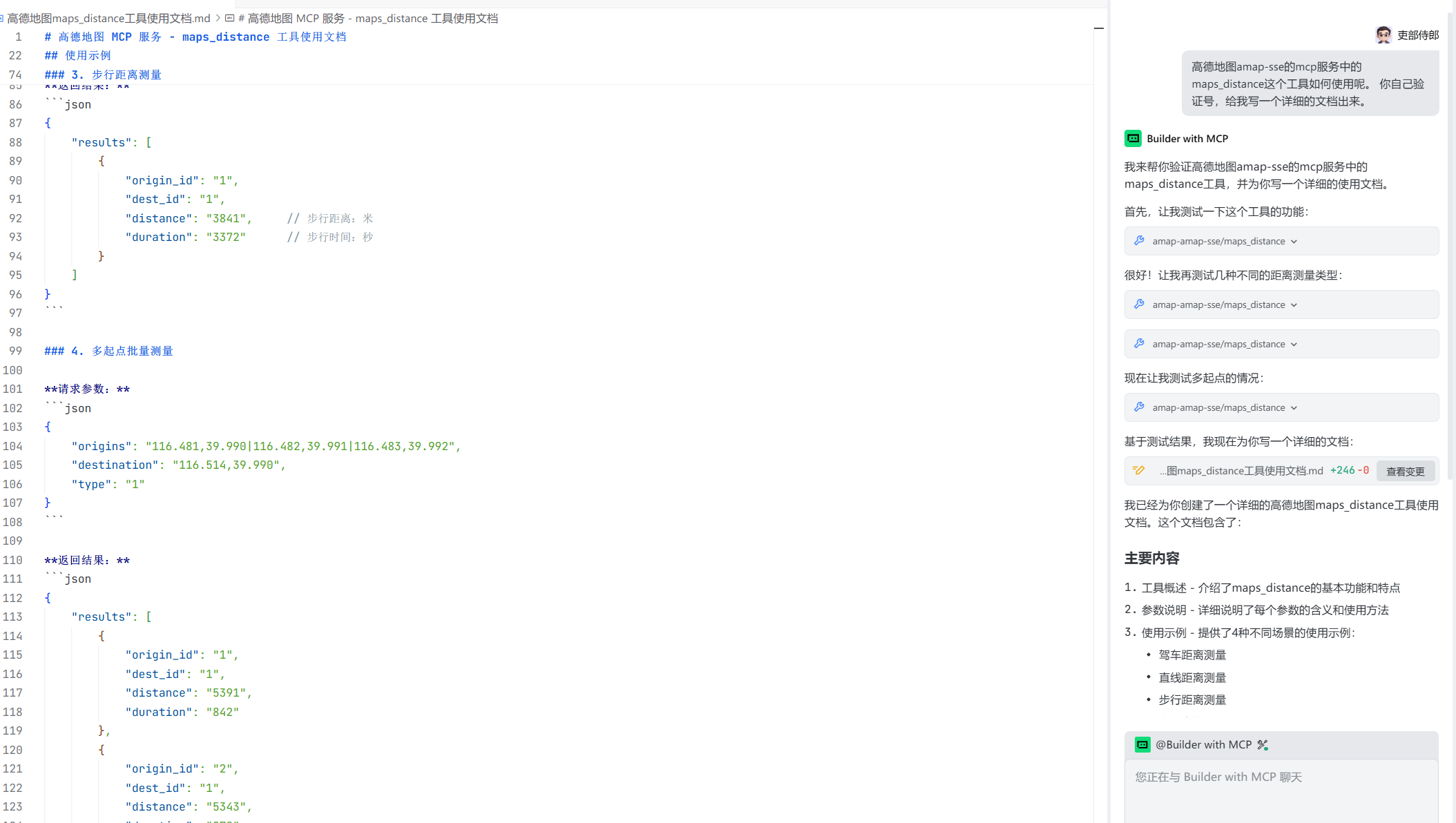This screenshot has width=1456, height=823.
Task: Click the wrench icon under '首先，让我测试一下这个工具的功能'
Action: pyautogui.click(x=1139, y=241)
